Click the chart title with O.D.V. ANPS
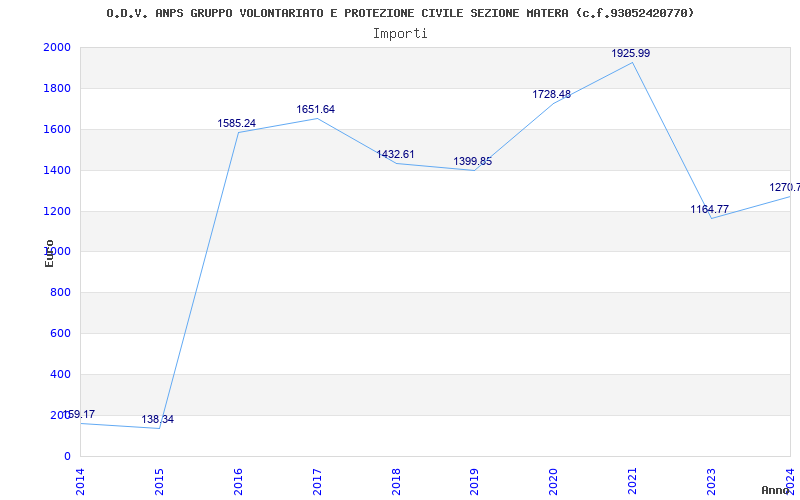Image resolution: width=800 pixels, height=500 pixels. 400,13
